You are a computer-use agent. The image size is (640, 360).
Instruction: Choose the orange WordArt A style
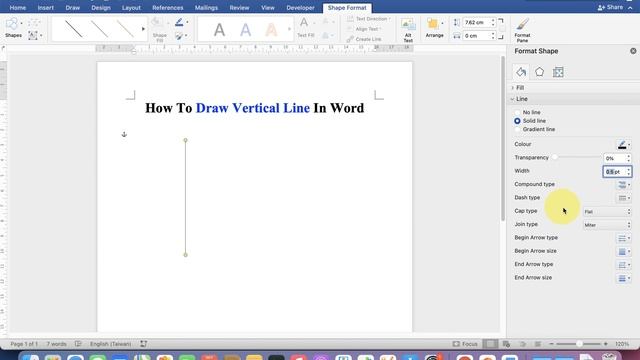pos(271,30)
